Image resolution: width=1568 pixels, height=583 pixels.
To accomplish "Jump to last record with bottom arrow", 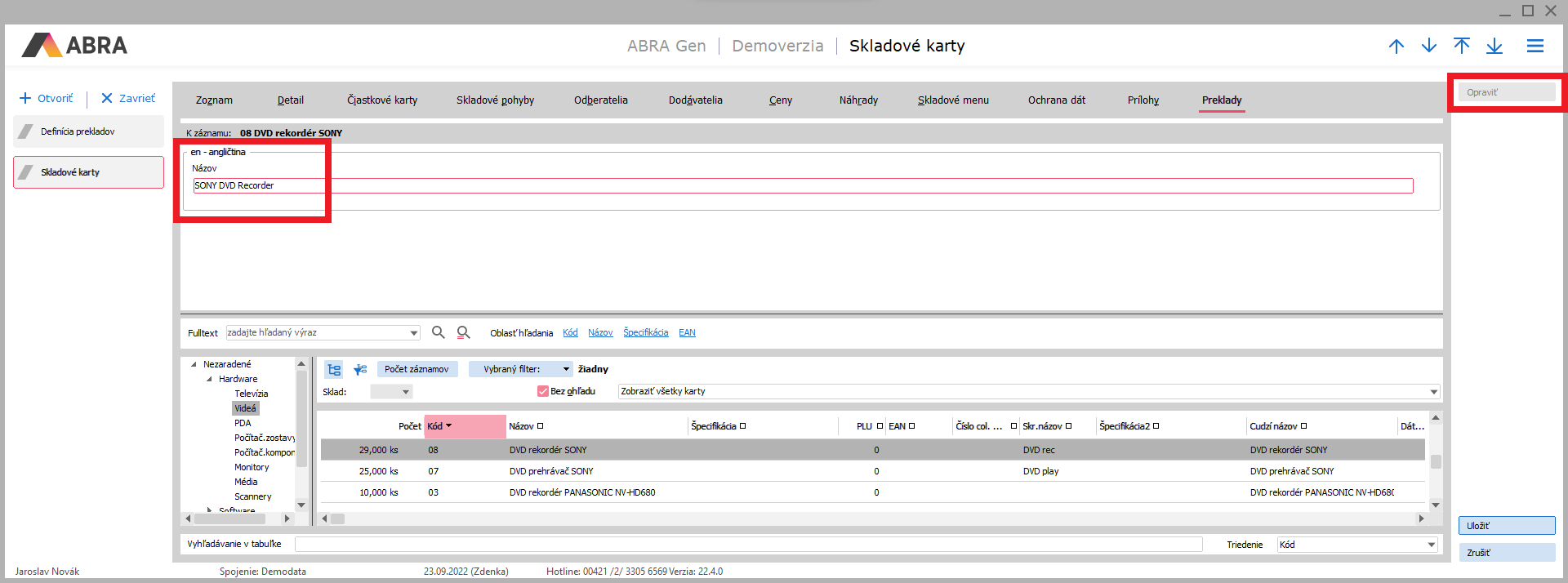I will pyautogui.click(x=1494, y=46).
